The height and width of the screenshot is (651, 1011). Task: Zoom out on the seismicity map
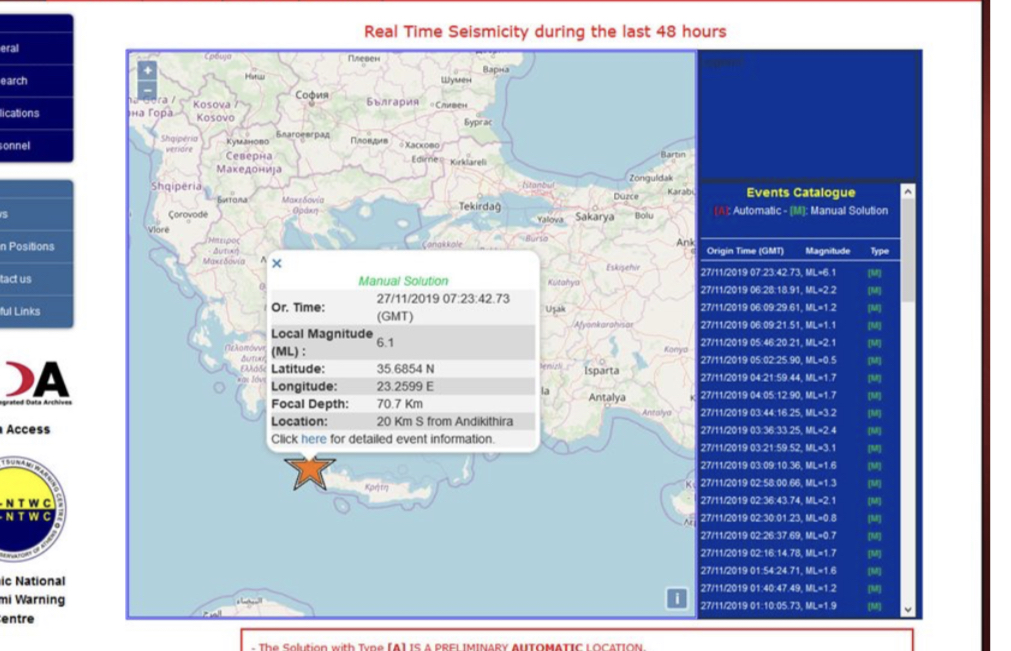[x=148, y=90]
